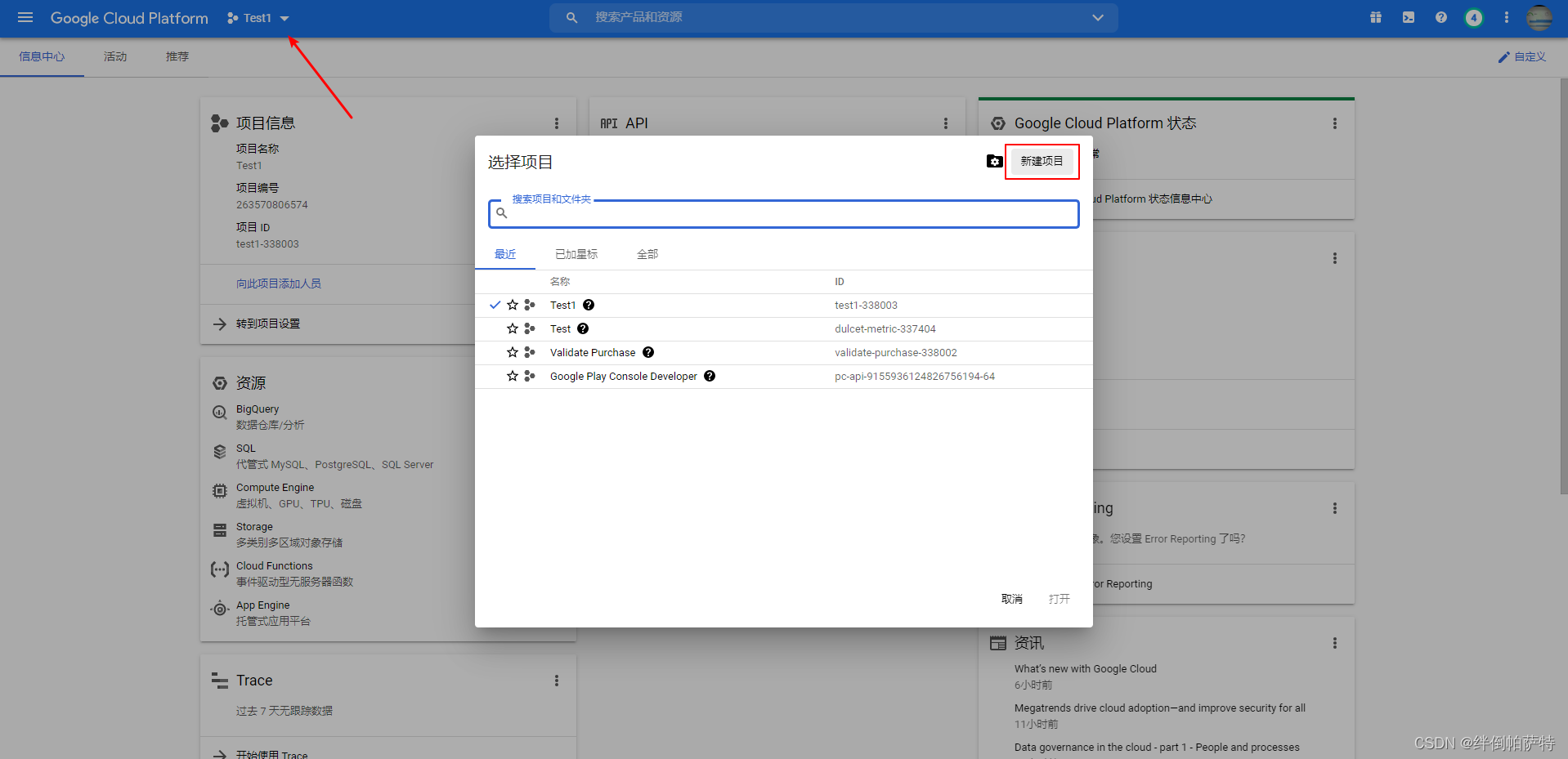The width and height of the screenshot is (1568, 759).
Task: Click the 资讯 news icon
Action: (x=997, y=643)
